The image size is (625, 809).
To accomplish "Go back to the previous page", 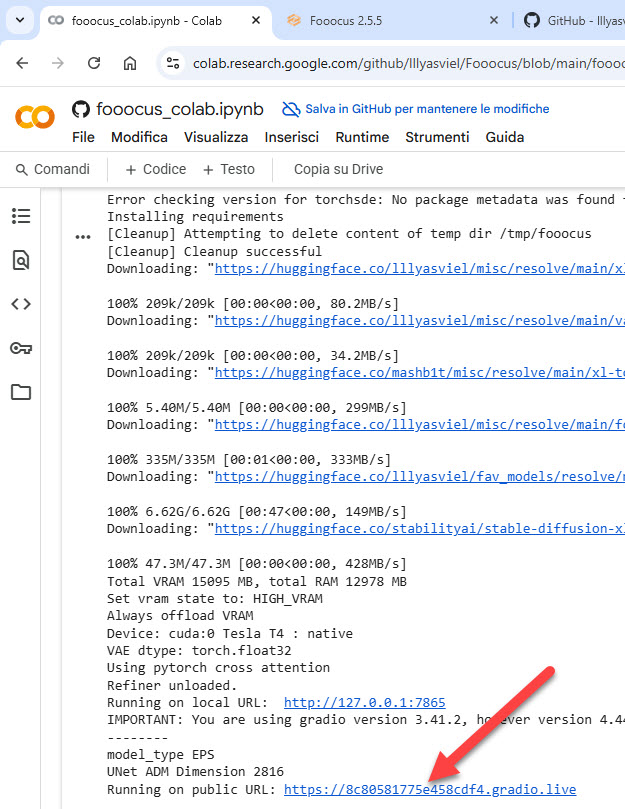I will click(x=22, y=63).
